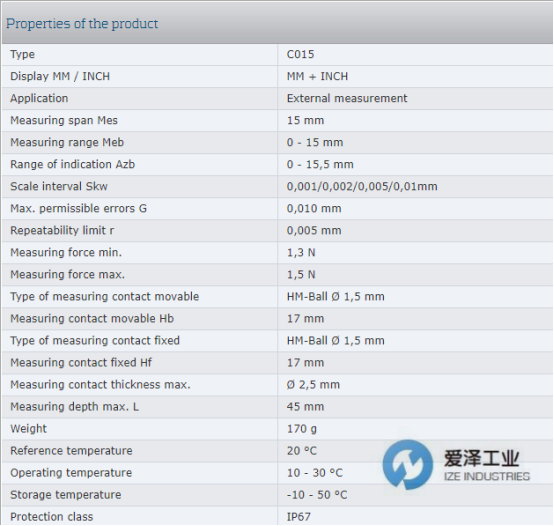The width and height of the screenshot is (554, 526).
Task: Click the '45 mm' measuring depth value
Action: point(305,407)
